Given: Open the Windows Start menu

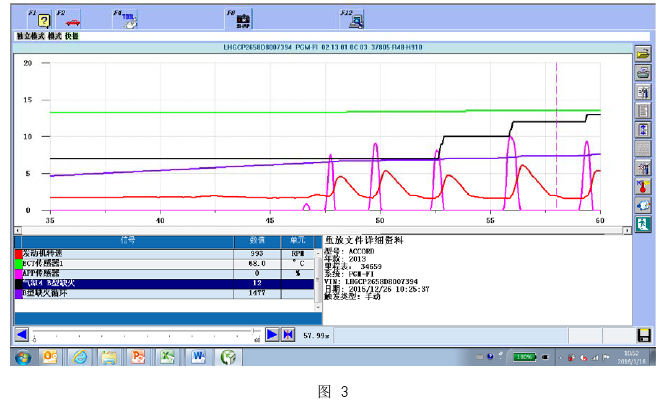Looking at the screenshot, I should (21, 356).
